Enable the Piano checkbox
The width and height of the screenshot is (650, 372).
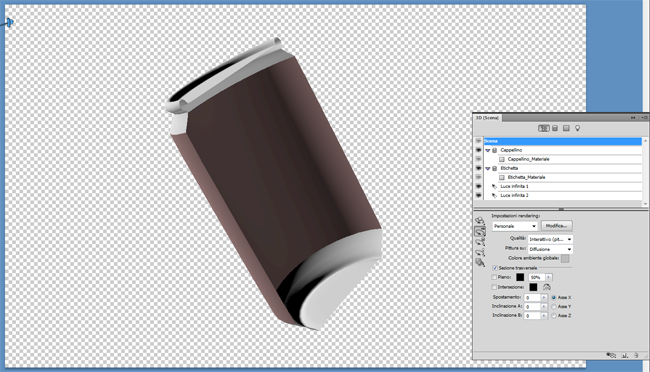(494, 277)
